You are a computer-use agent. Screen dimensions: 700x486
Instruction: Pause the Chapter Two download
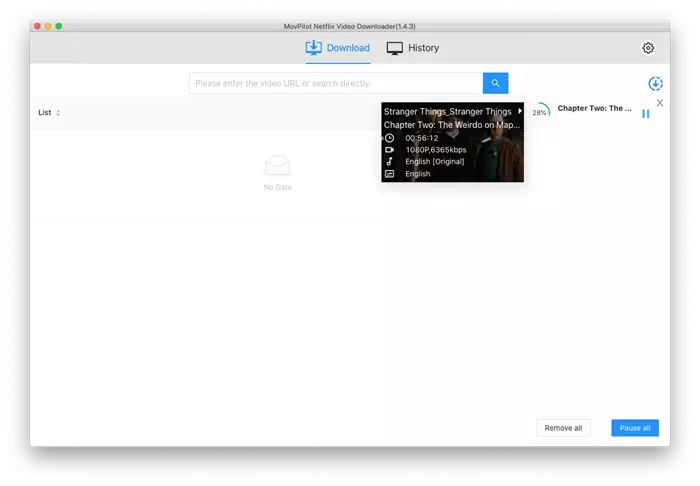tap(645, 113)
